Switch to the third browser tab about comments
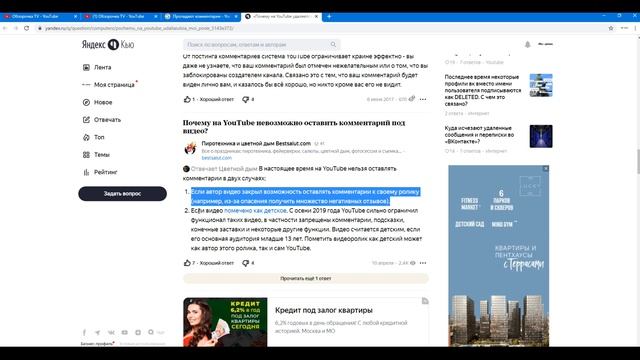The image size is (640, 360). pyautogui.click(x=200, y=16)
